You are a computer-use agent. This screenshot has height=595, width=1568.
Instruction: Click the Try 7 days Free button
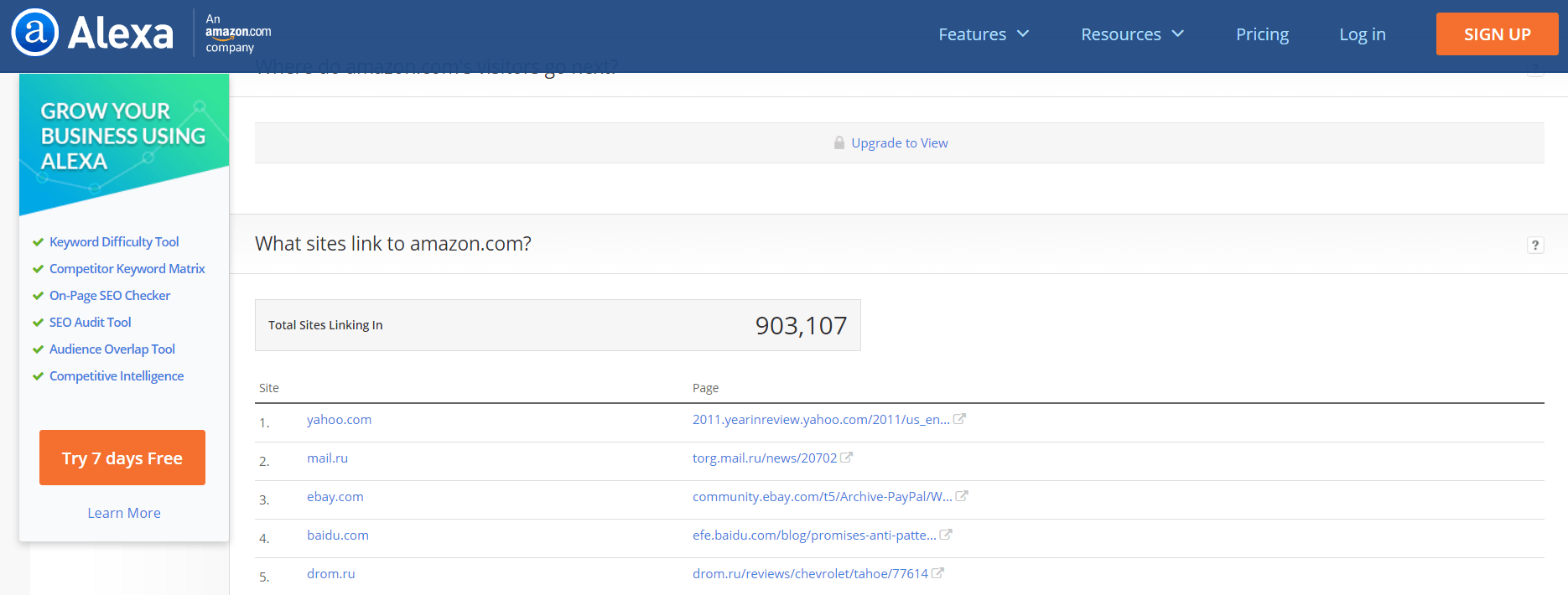(x=122, y=458)
